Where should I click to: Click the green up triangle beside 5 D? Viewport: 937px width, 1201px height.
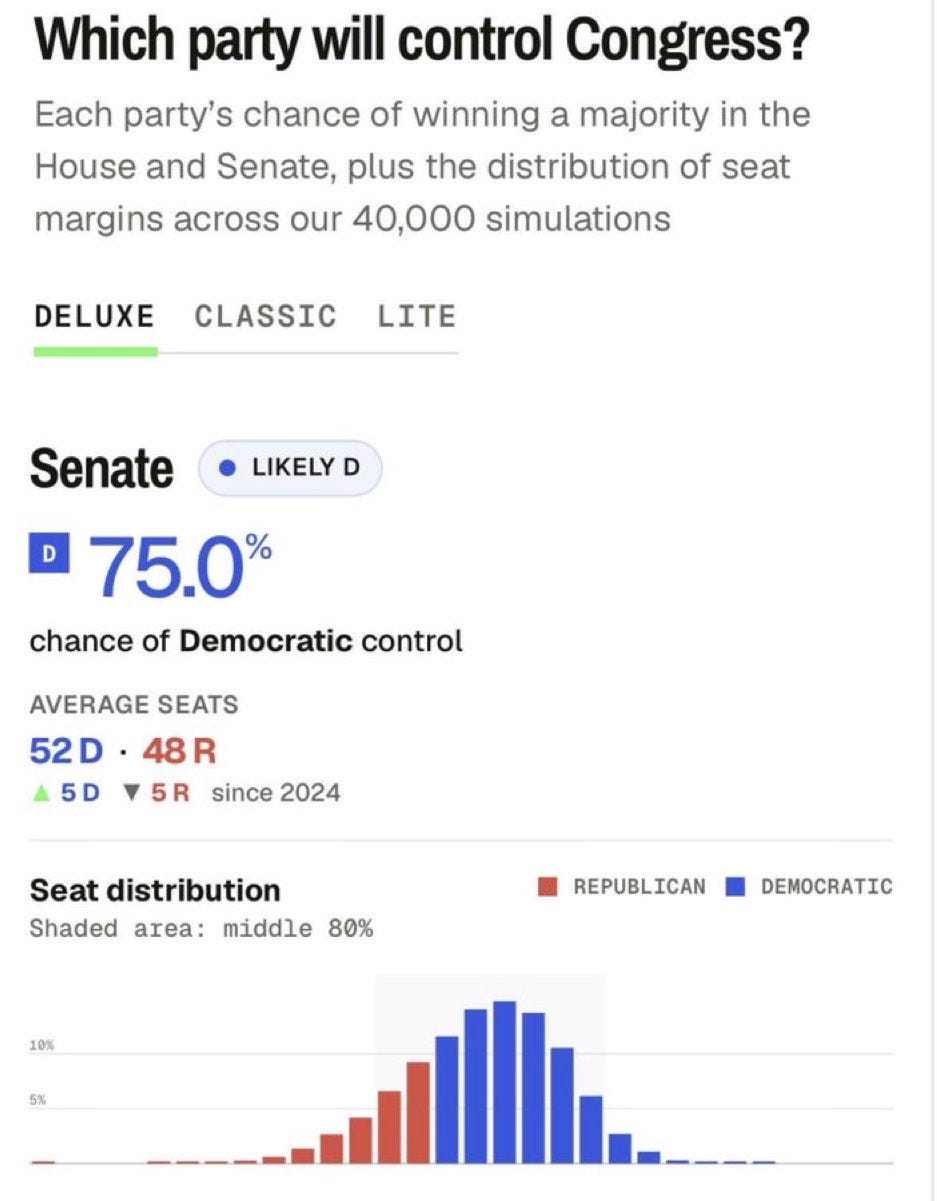[x=40, y=793]
